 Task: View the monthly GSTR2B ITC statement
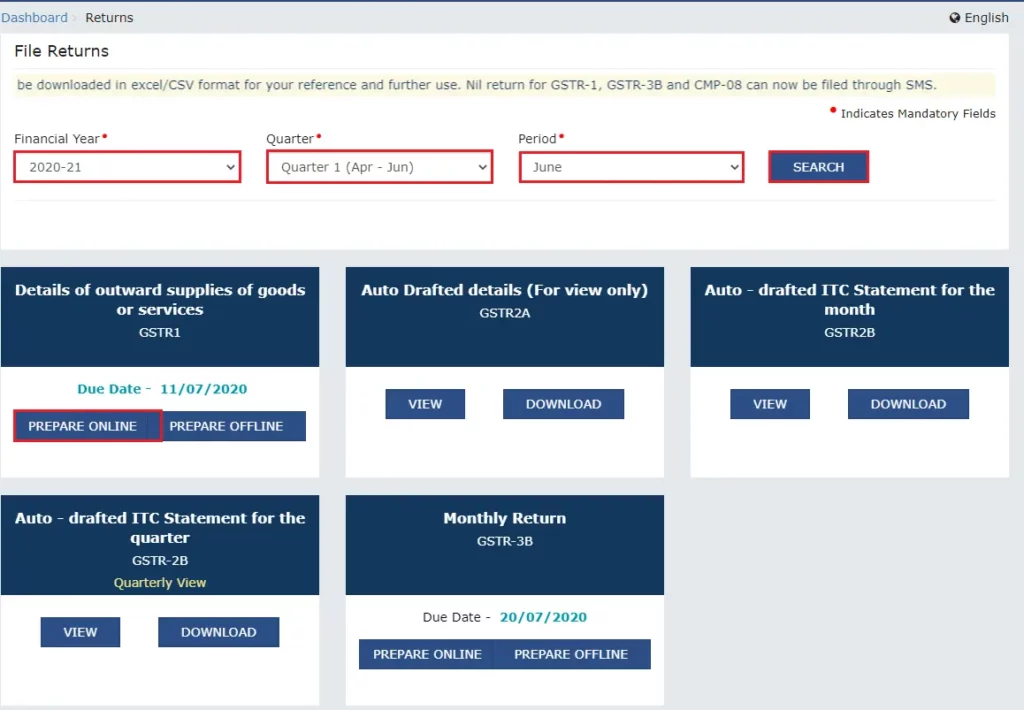769,404
